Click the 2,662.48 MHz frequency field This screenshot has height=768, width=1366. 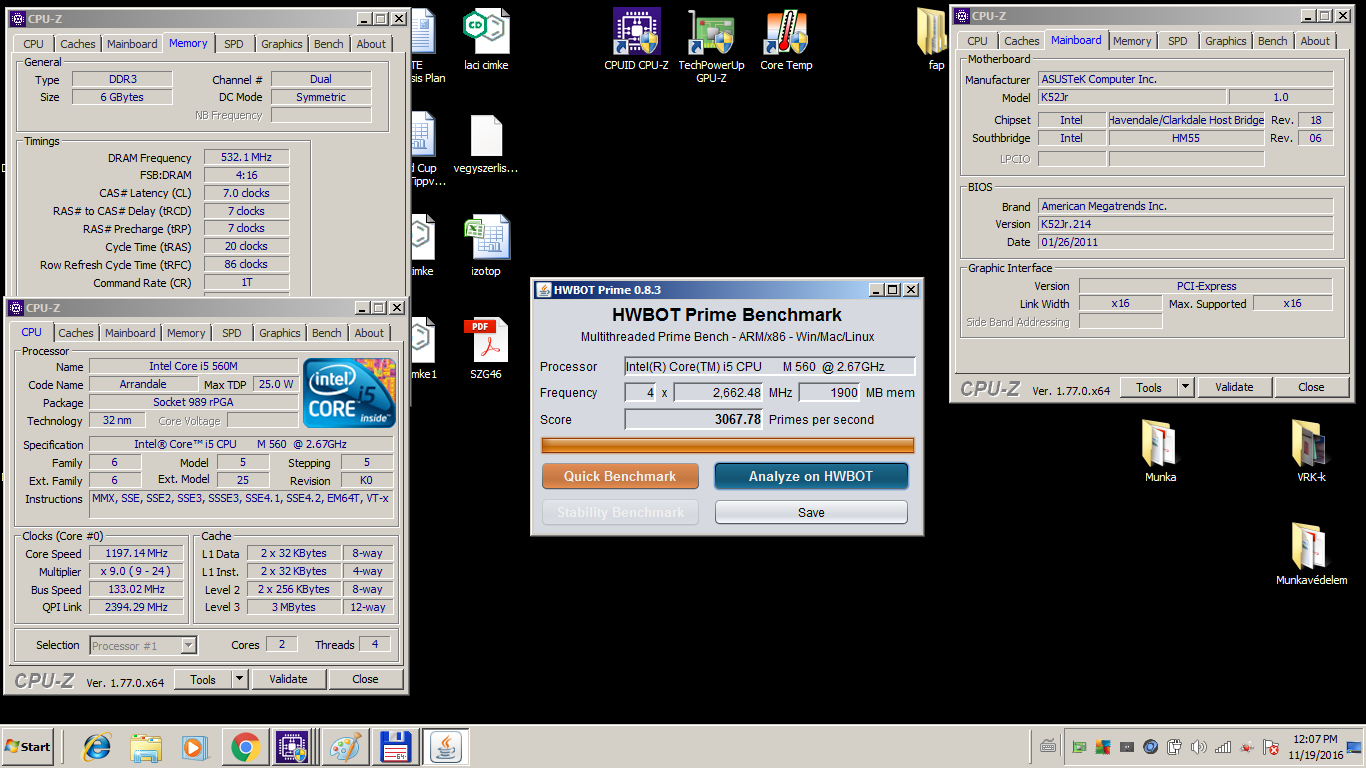719,393
